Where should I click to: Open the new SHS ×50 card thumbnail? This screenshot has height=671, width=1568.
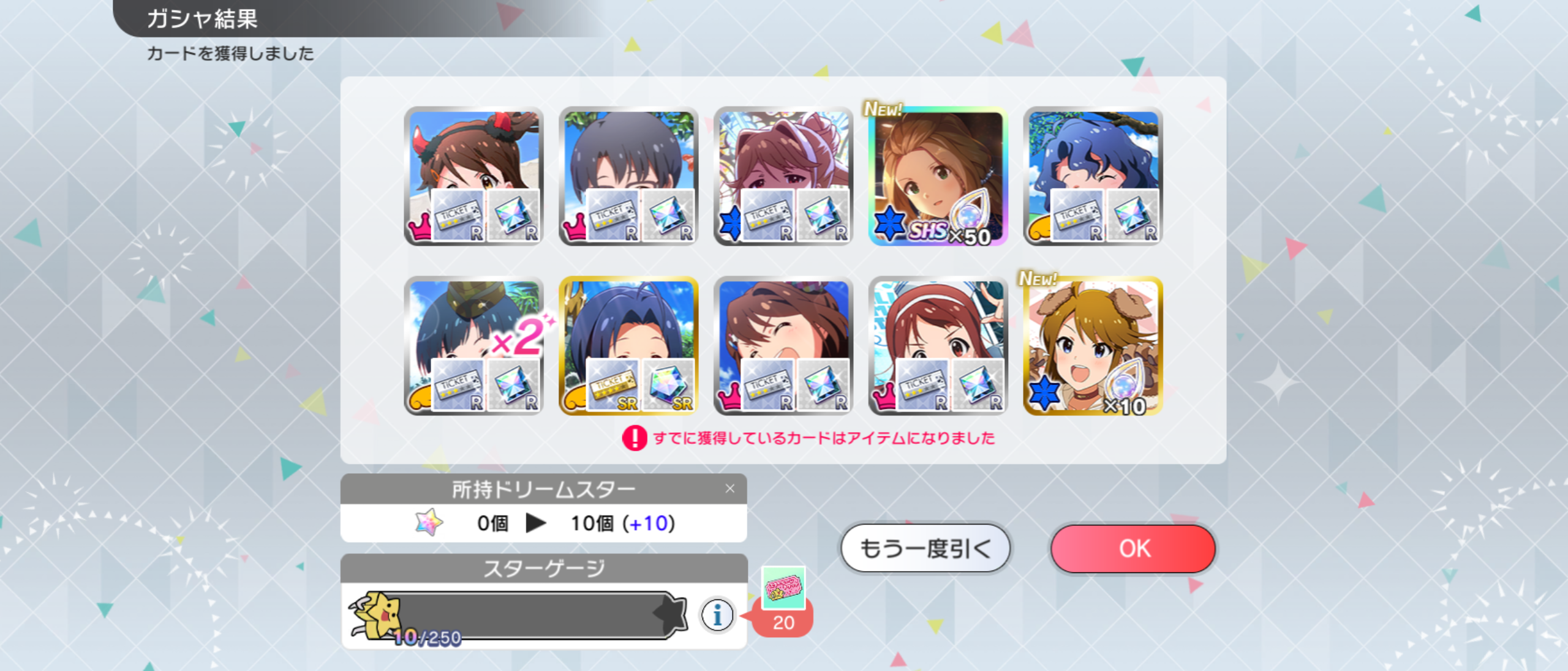point(938,176)
